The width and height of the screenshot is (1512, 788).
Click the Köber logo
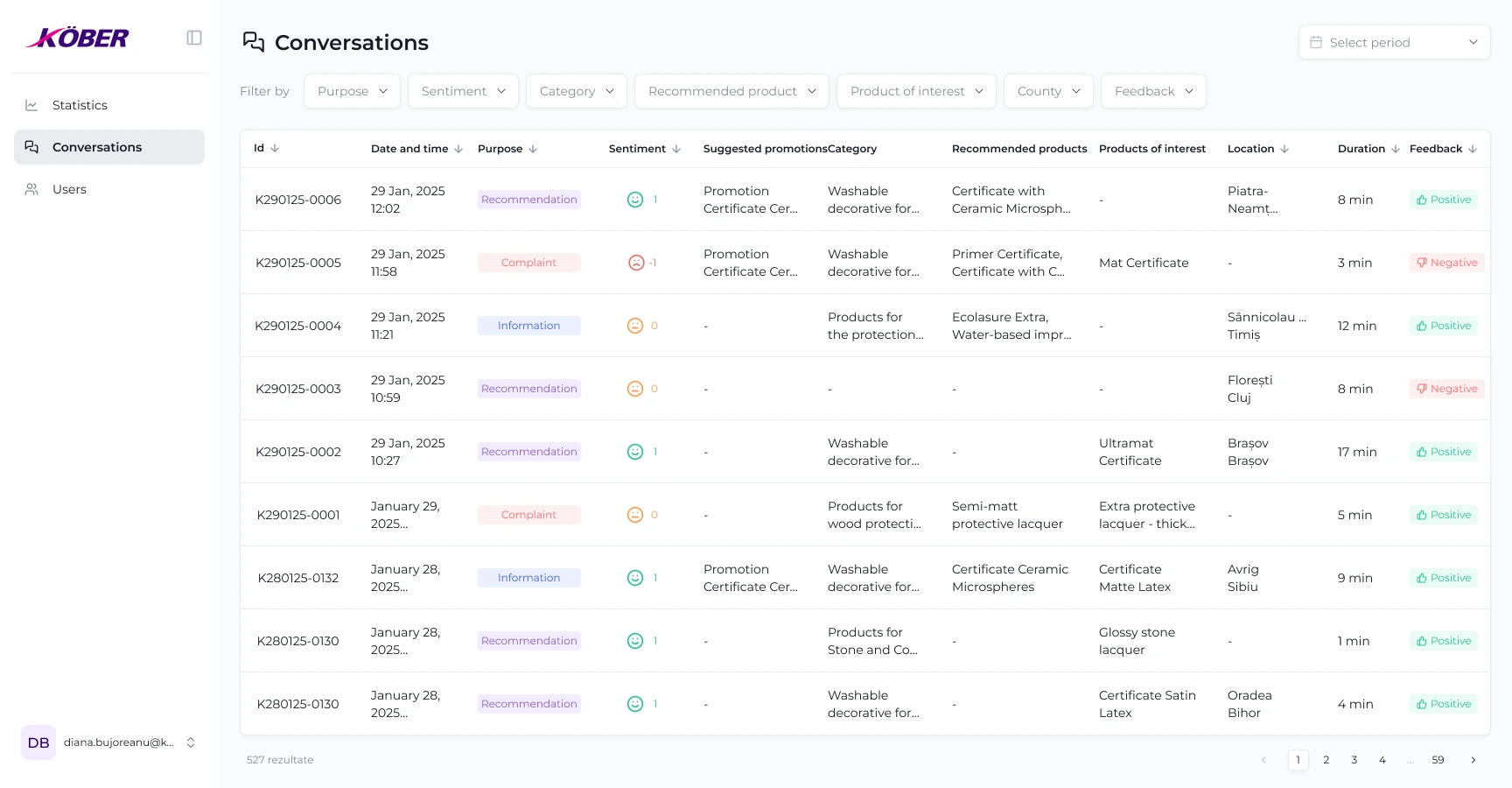[78, 38]
